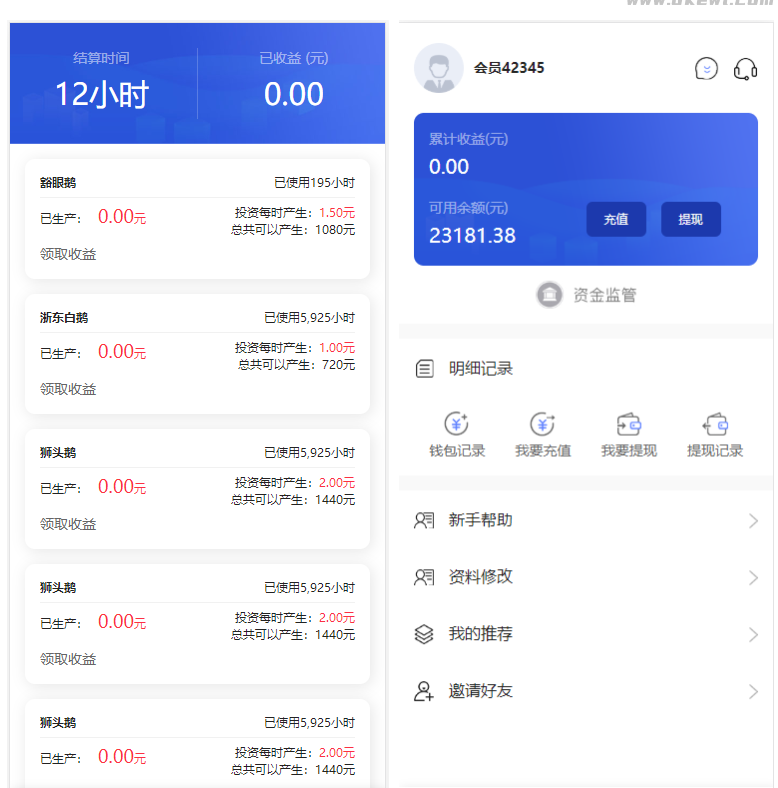Tap the 资金监管 bank icon
This screenshot has width=778, height=788.
549,294
